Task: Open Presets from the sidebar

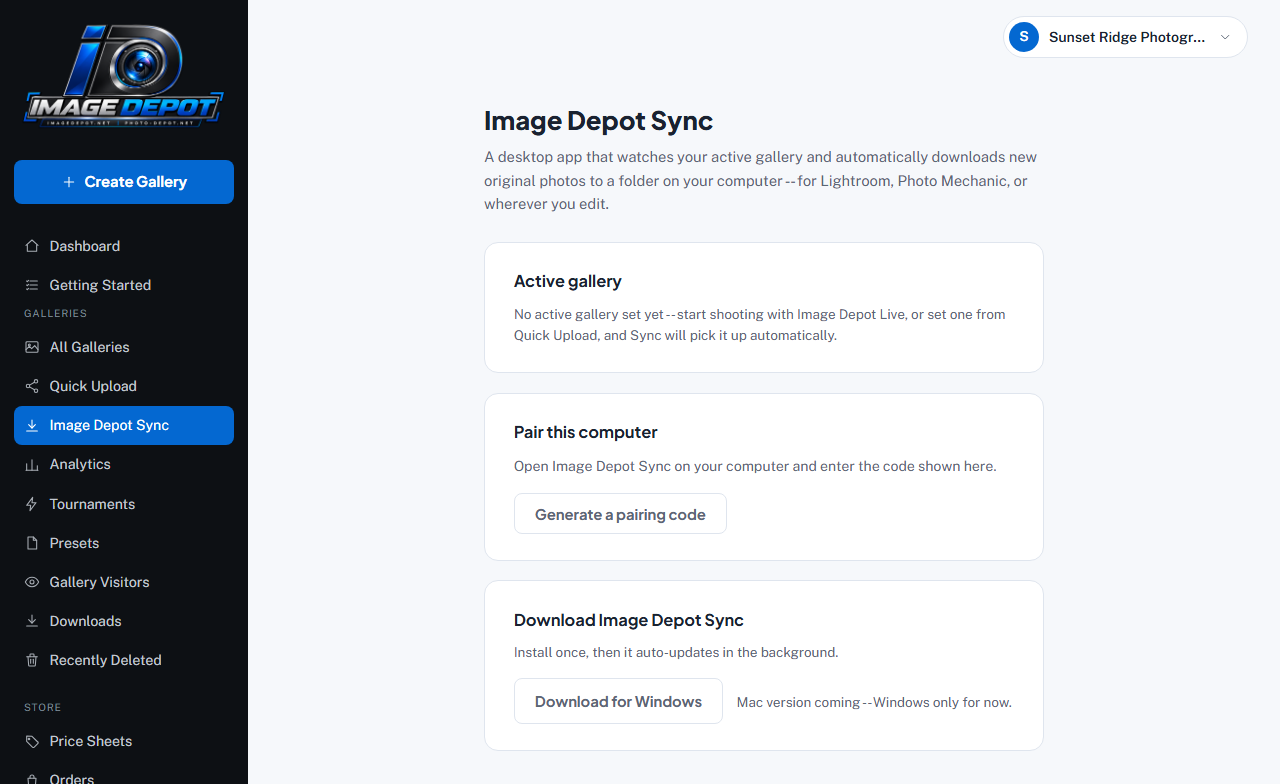Action: point(124,543)
